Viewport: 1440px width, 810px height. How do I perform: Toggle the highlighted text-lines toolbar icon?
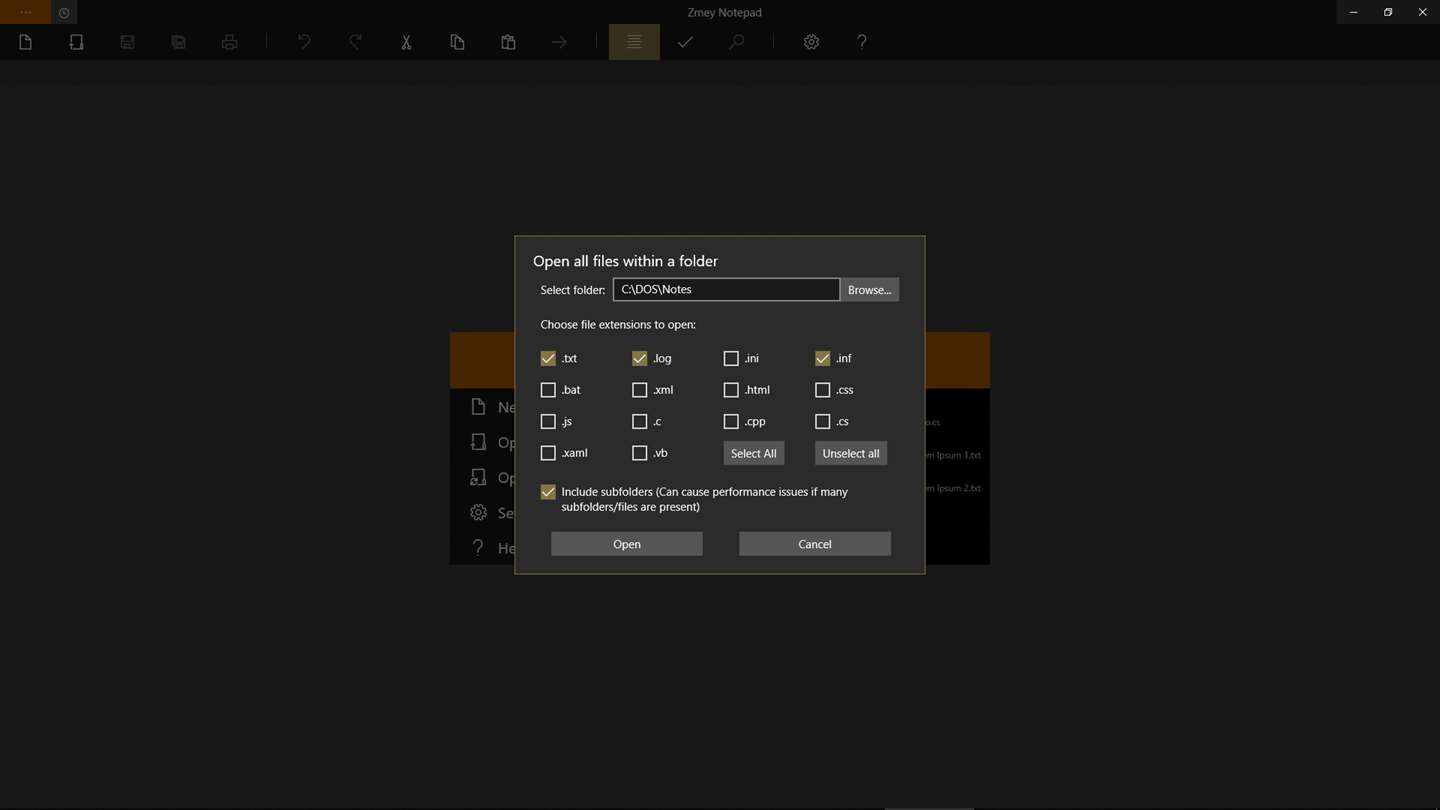(x=634, y=42)
